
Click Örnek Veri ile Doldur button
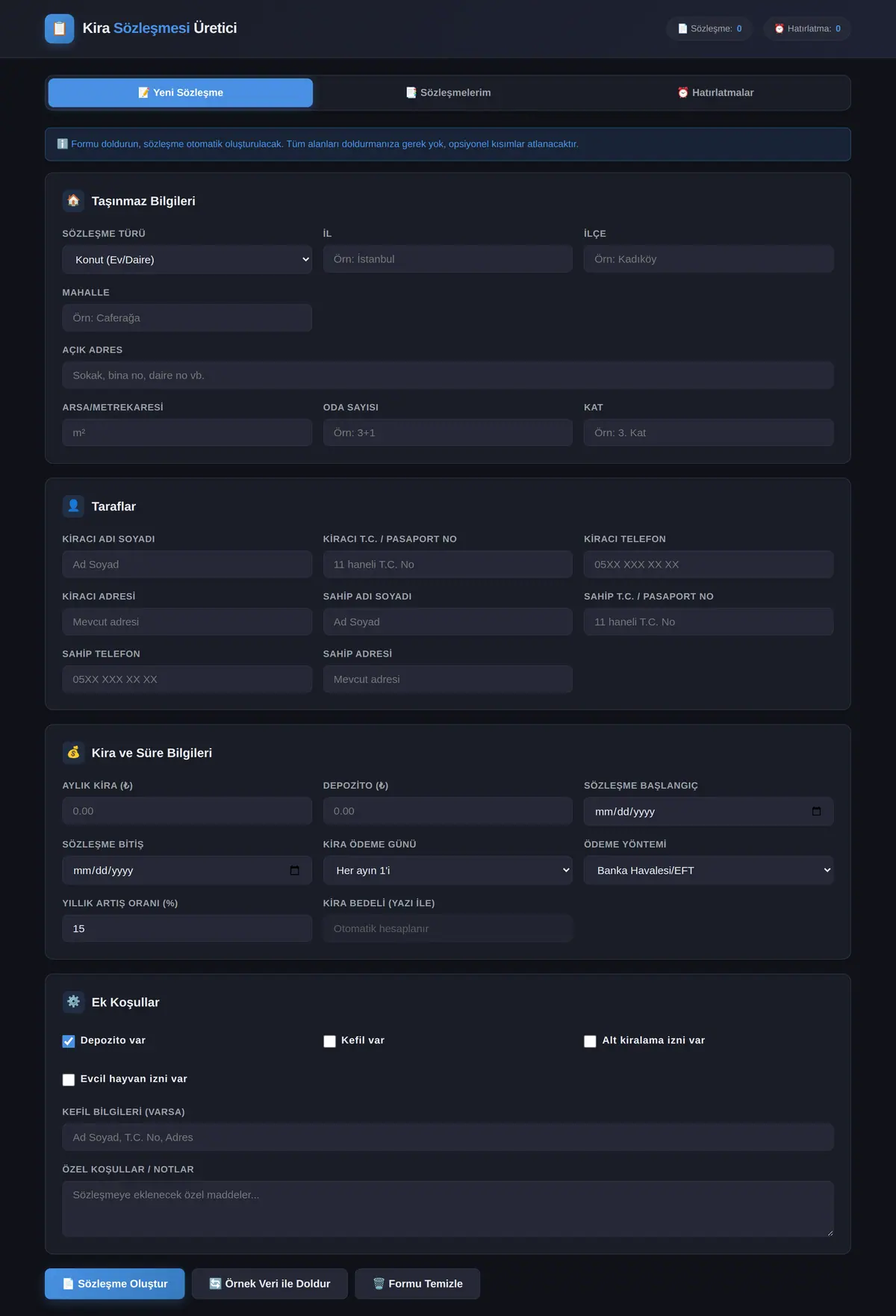pos(270,1283)
